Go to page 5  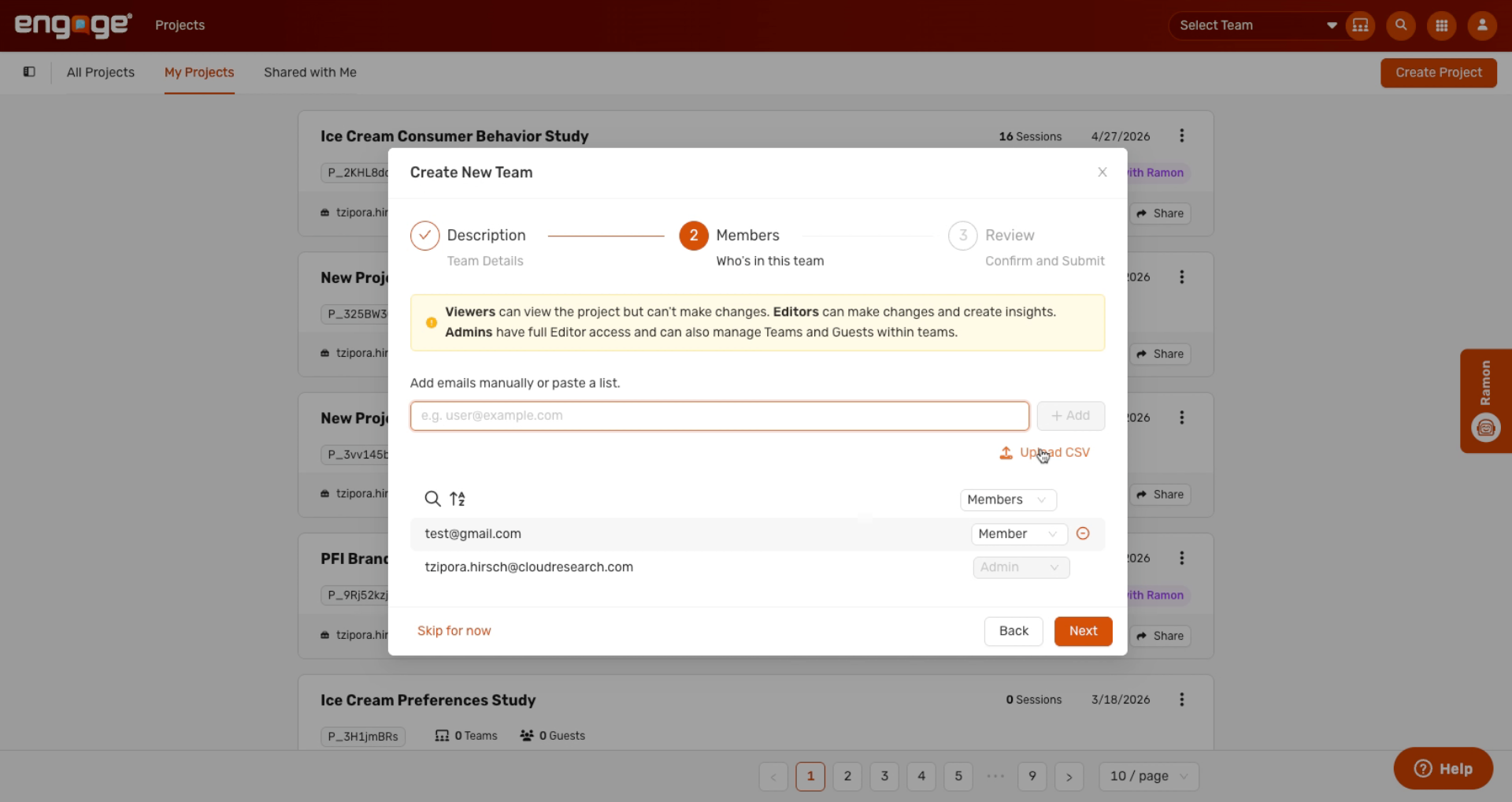958,776
